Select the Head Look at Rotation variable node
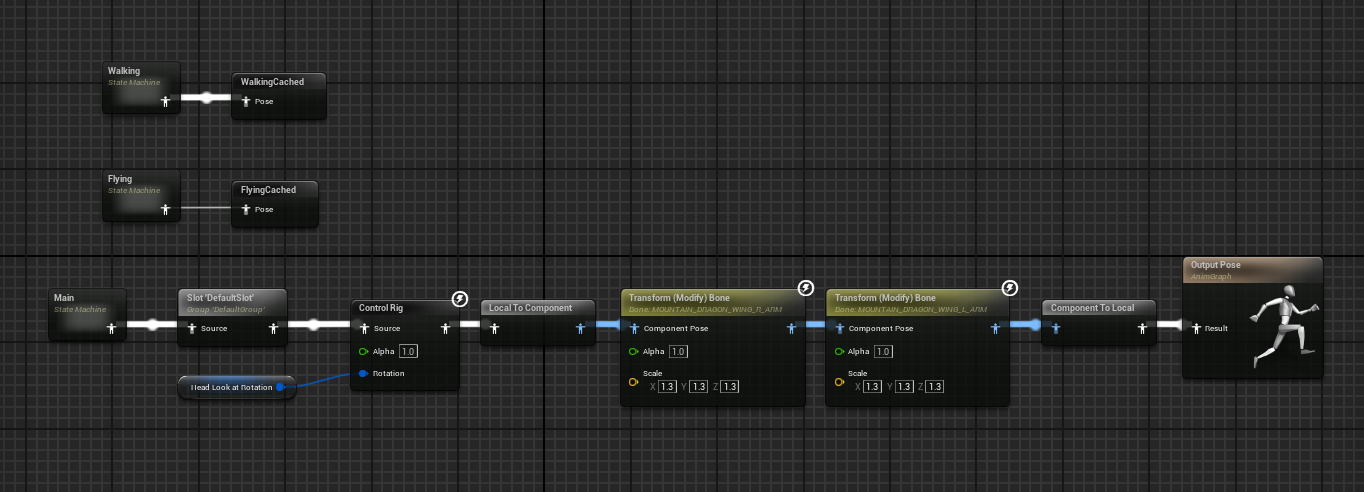1364x492 pixels. pos(230,387)
